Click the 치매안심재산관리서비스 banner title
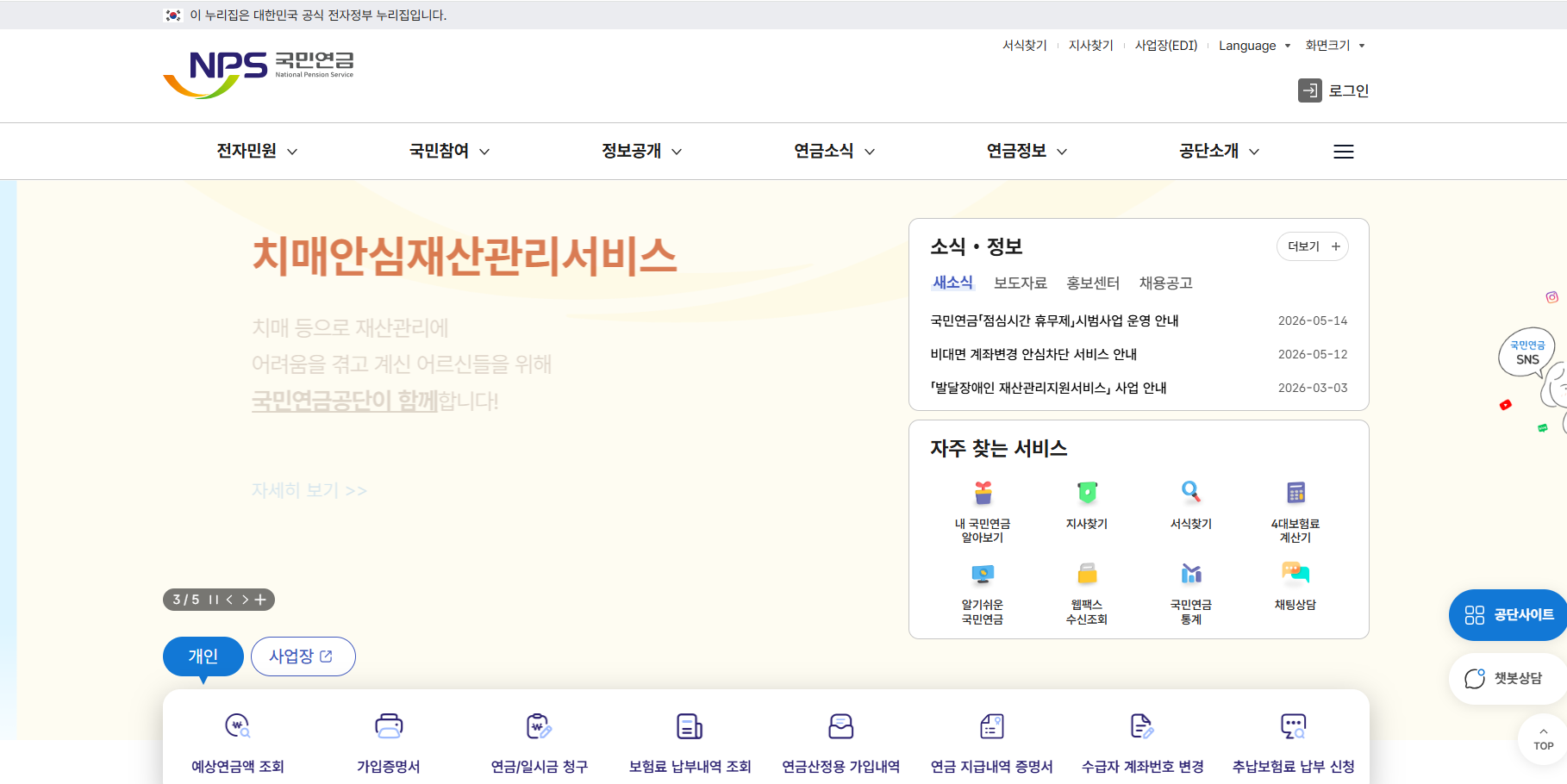 (465, 257)
